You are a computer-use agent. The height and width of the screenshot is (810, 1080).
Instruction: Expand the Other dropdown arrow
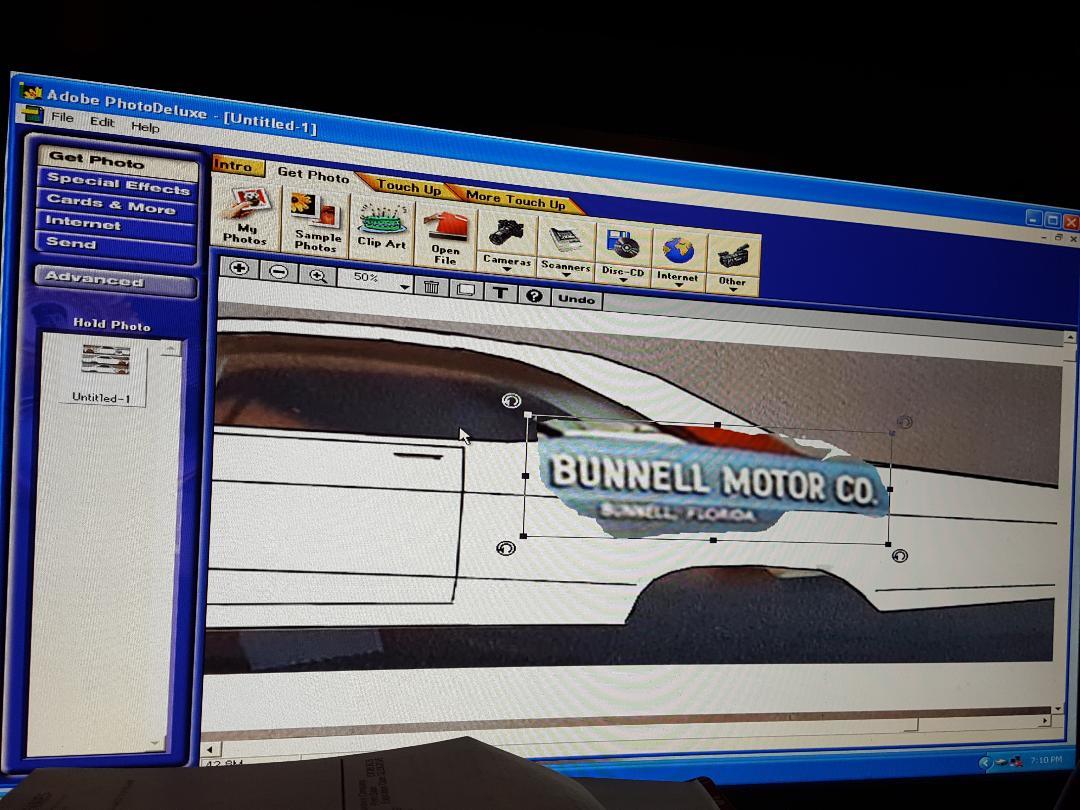[733, 290]
